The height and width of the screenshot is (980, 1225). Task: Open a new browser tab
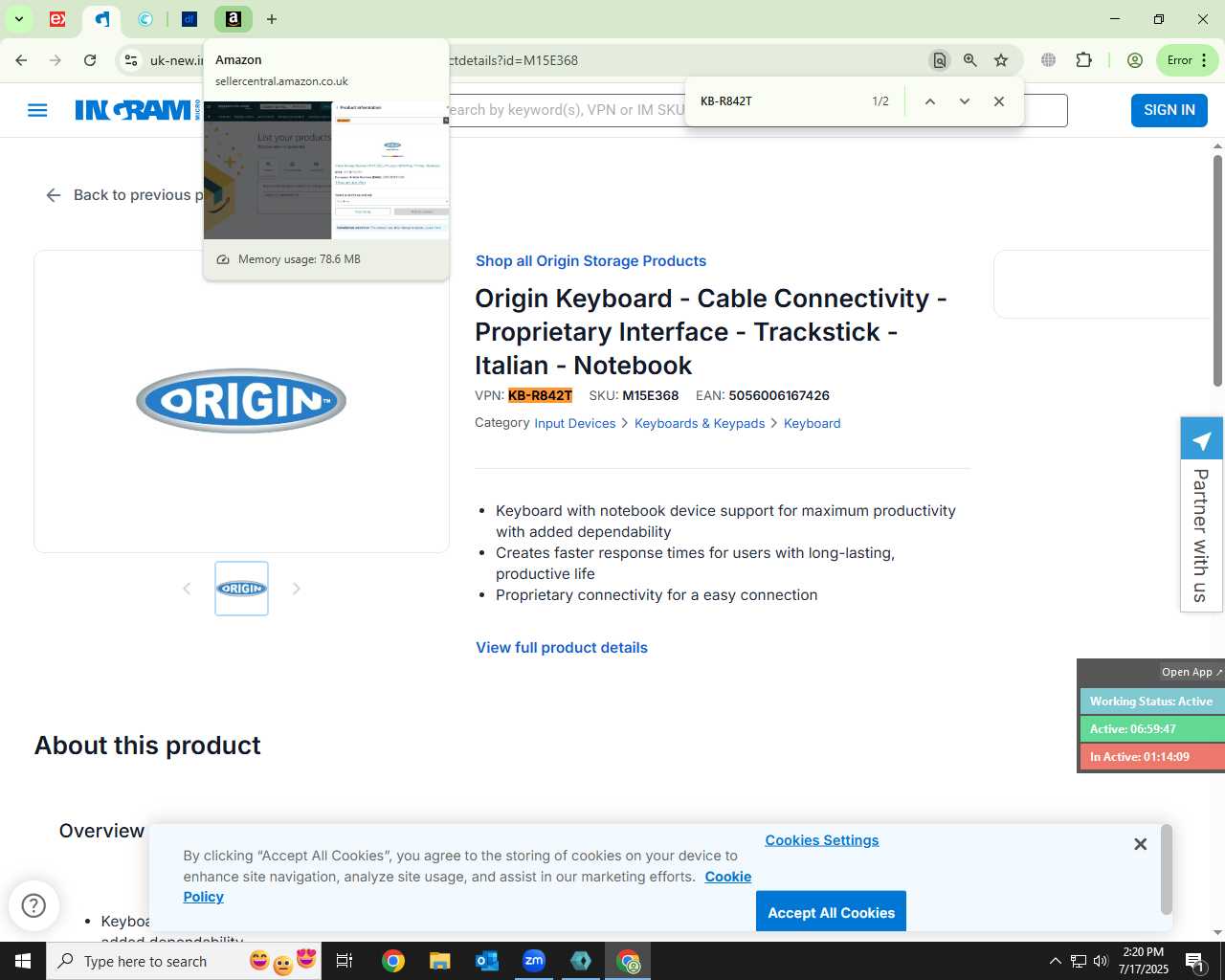[x=272, y=19]
